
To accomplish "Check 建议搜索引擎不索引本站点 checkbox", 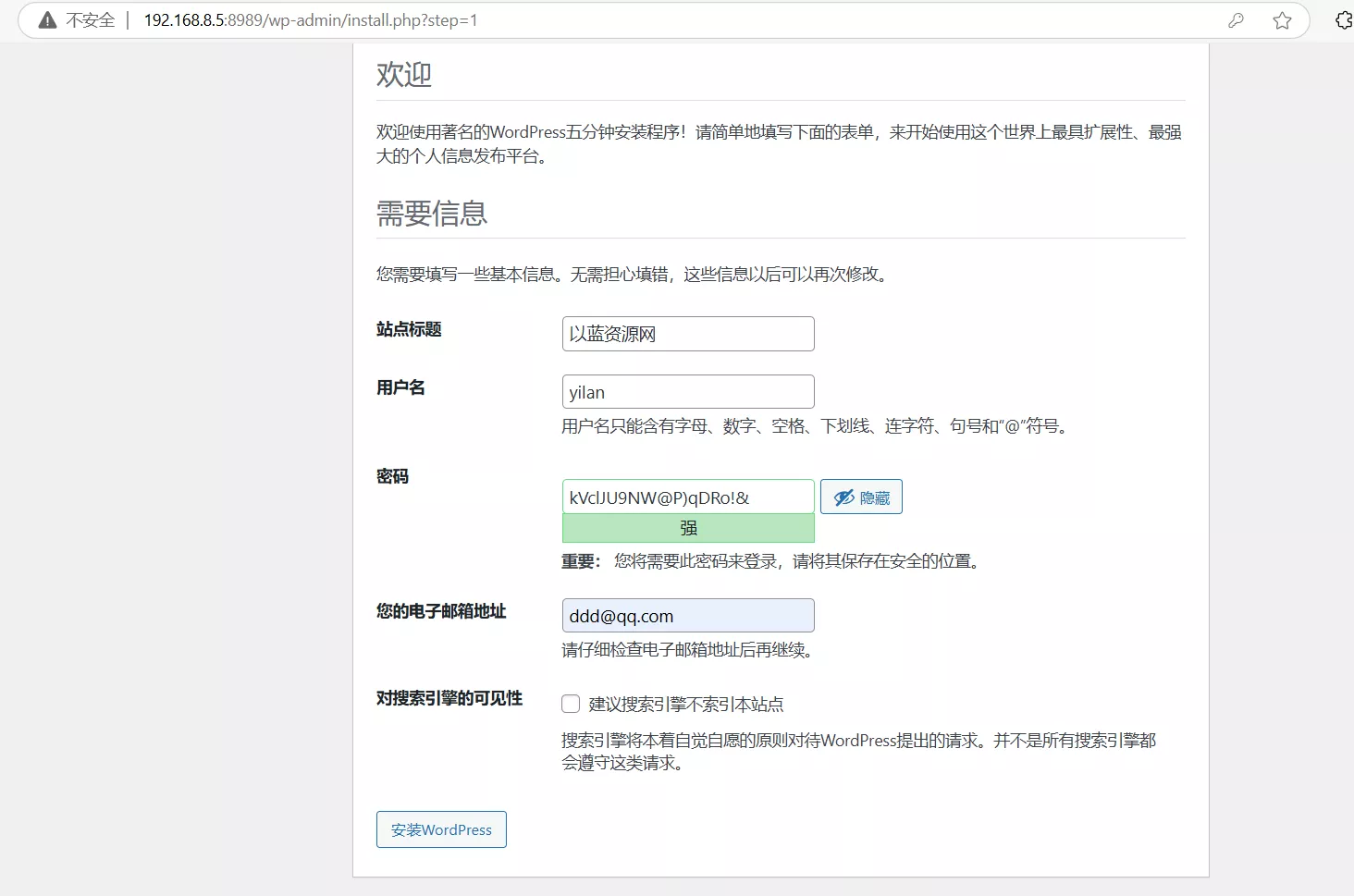I will (571, 704).
